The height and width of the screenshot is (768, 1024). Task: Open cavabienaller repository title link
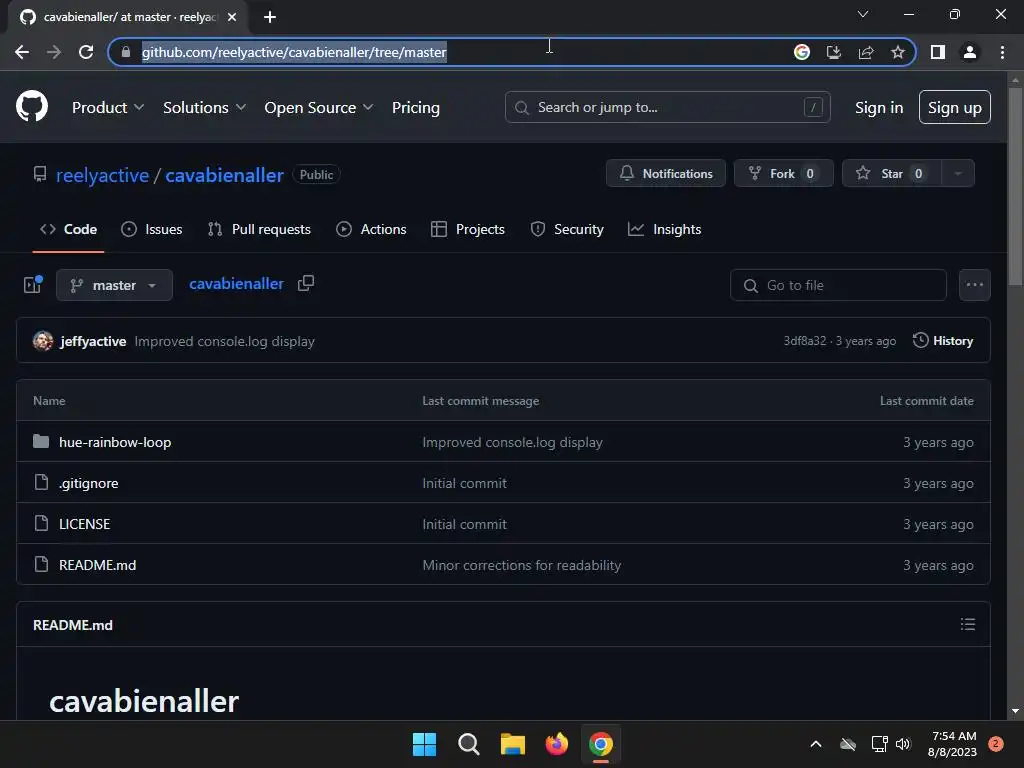[x=224, y=175]
